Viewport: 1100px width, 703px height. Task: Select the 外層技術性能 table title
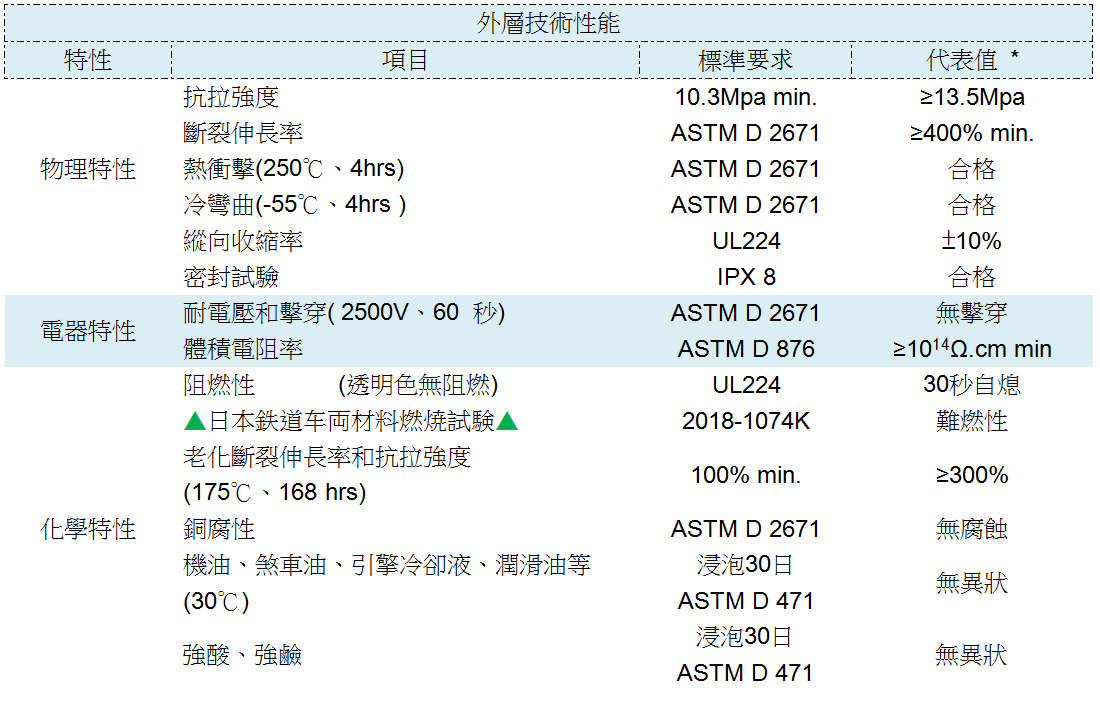[x=548, y=23]
